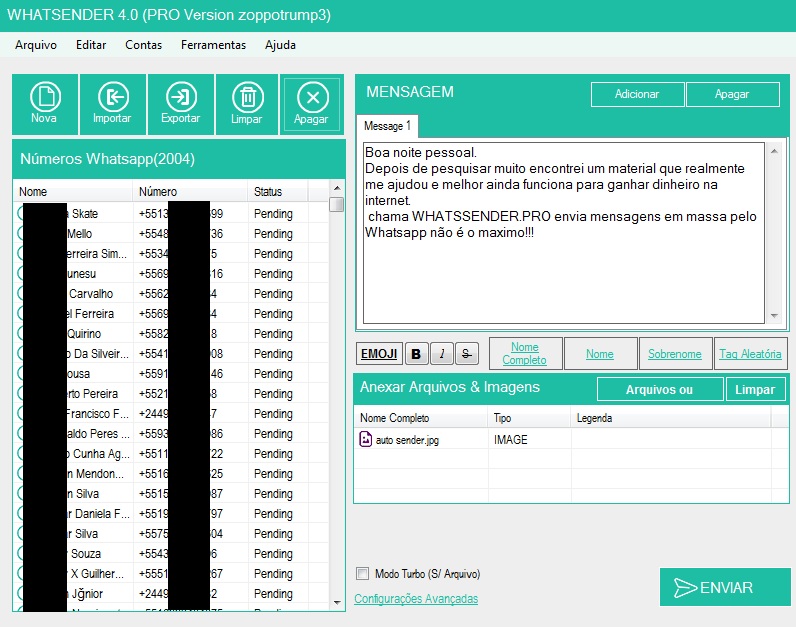Toggle bold text formatting button
The width and height of the screenshot is (796, 627).
(x=416, y=354)
